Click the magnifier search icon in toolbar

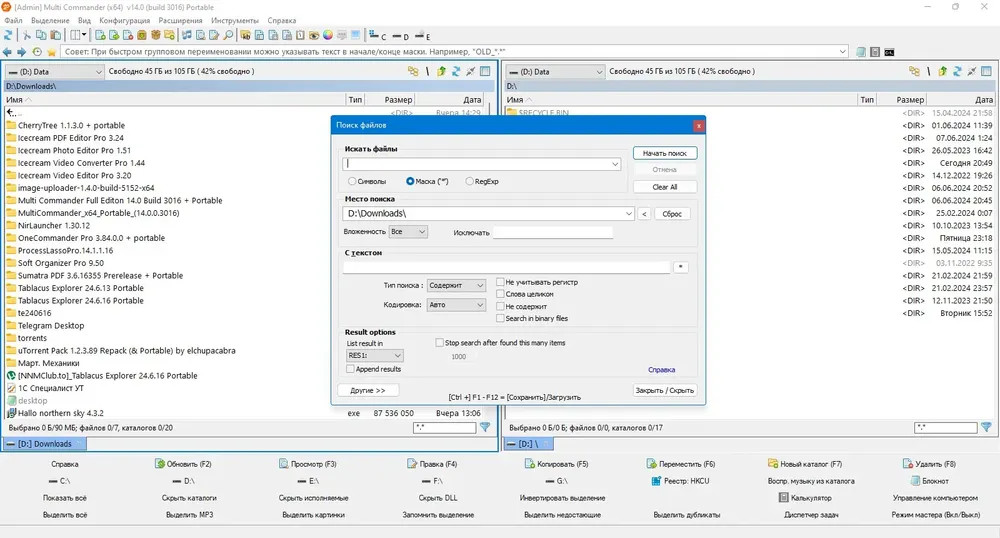point(228,36)
